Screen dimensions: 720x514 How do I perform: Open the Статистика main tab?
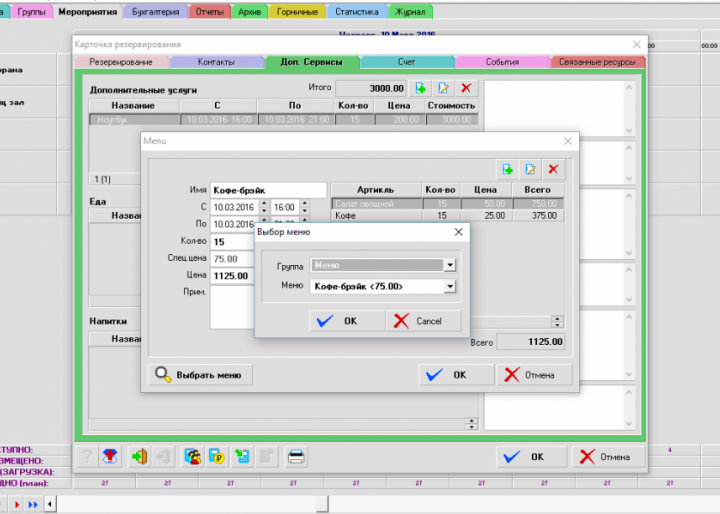click(x=357, y=12)
